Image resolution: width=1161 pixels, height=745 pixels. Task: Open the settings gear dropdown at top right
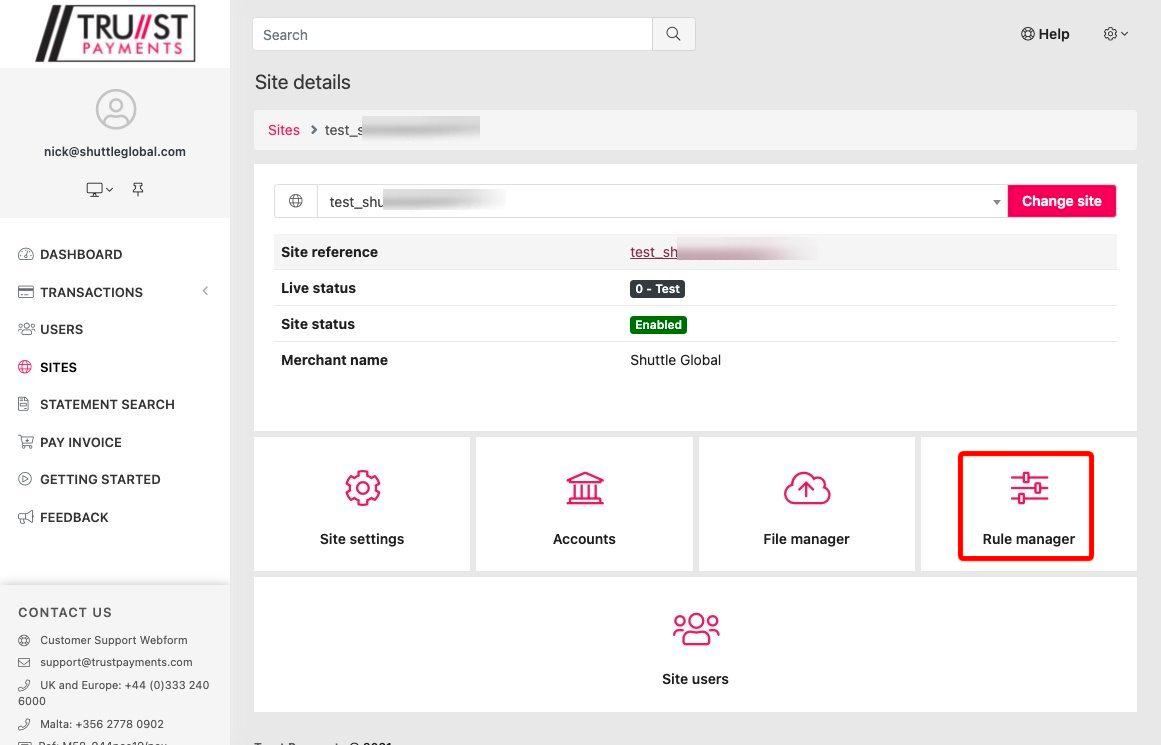point(1115,34)
